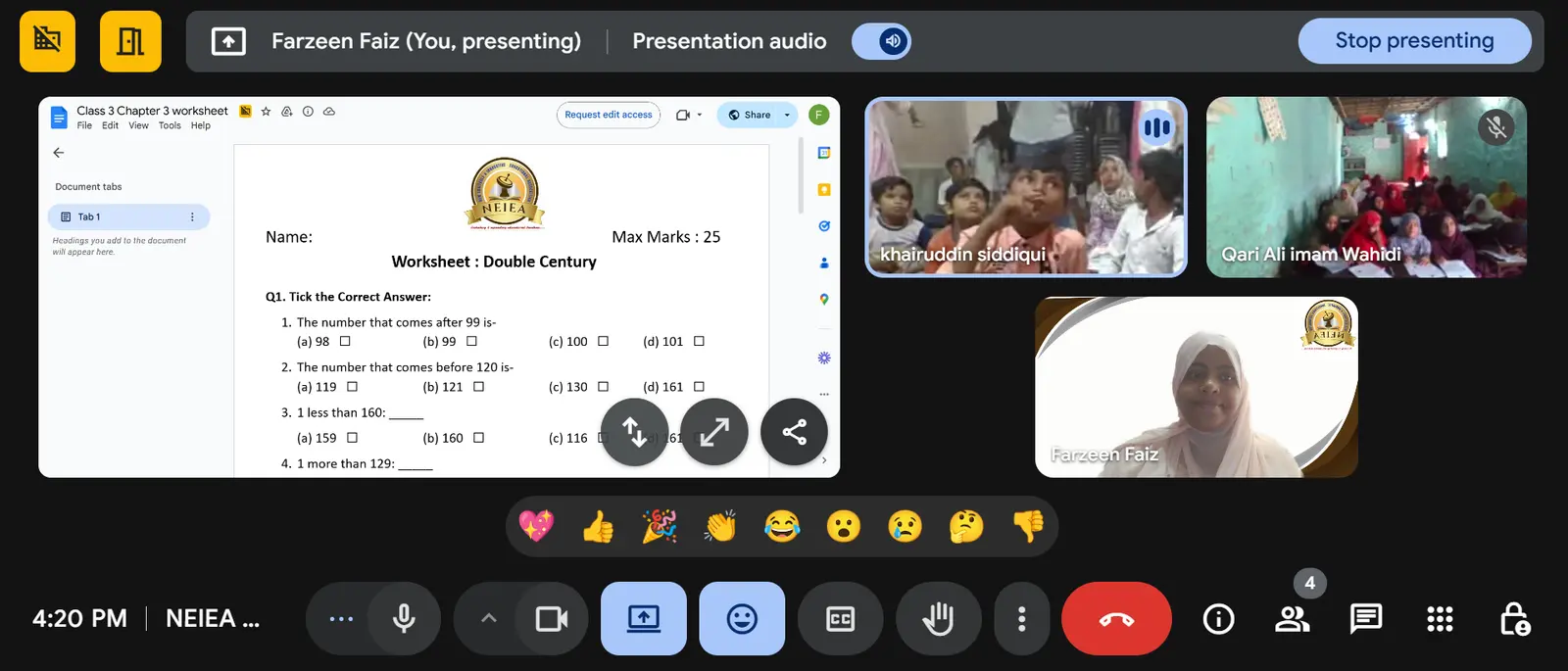This screenshot has width=1568, height=671.
Task: Click the yellow hide-presentation icon at top left
Action: [47, 41]
